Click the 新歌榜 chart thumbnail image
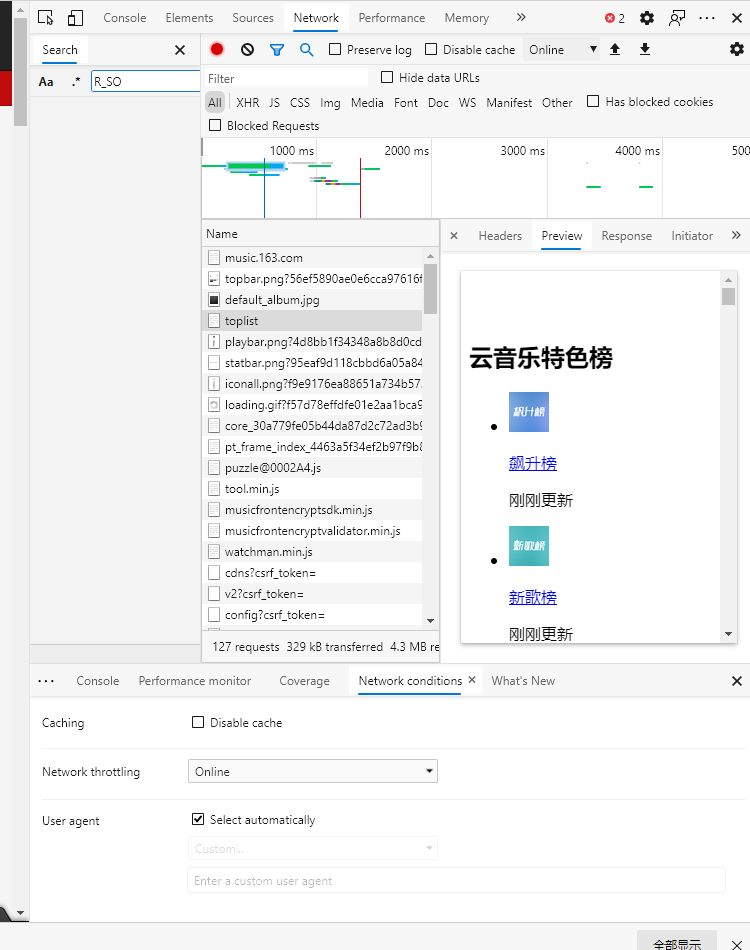The width and height of the screenshot is (750, 950). coord(529,546)
